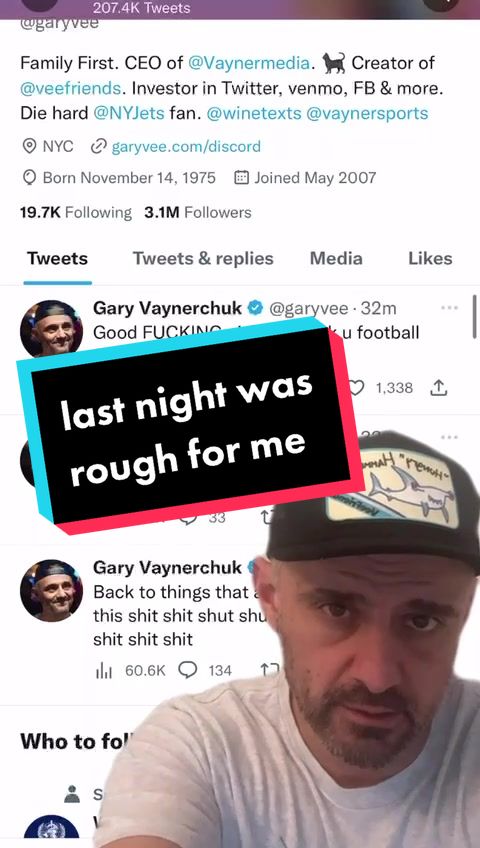Like the first tweet with 1,338 likes
The image size is (480, 848).
pyautogui.click(x=357, y=388)
